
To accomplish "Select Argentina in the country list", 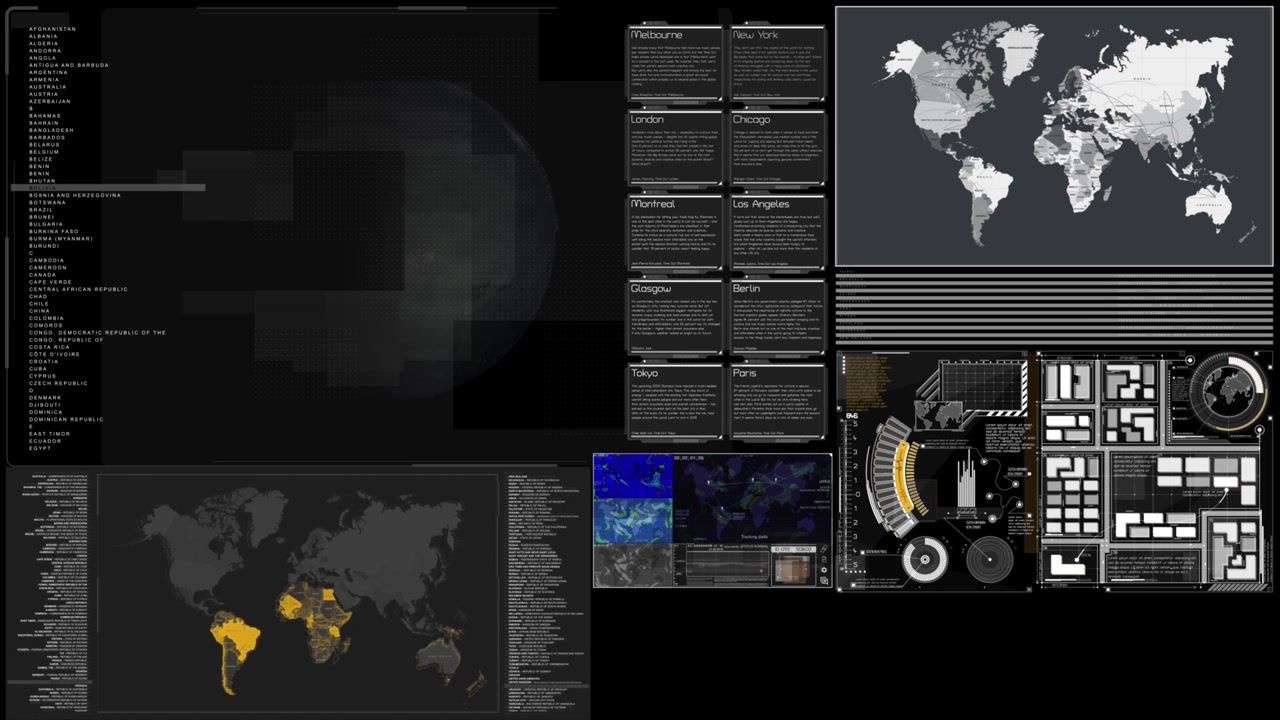I will (48, 73).
